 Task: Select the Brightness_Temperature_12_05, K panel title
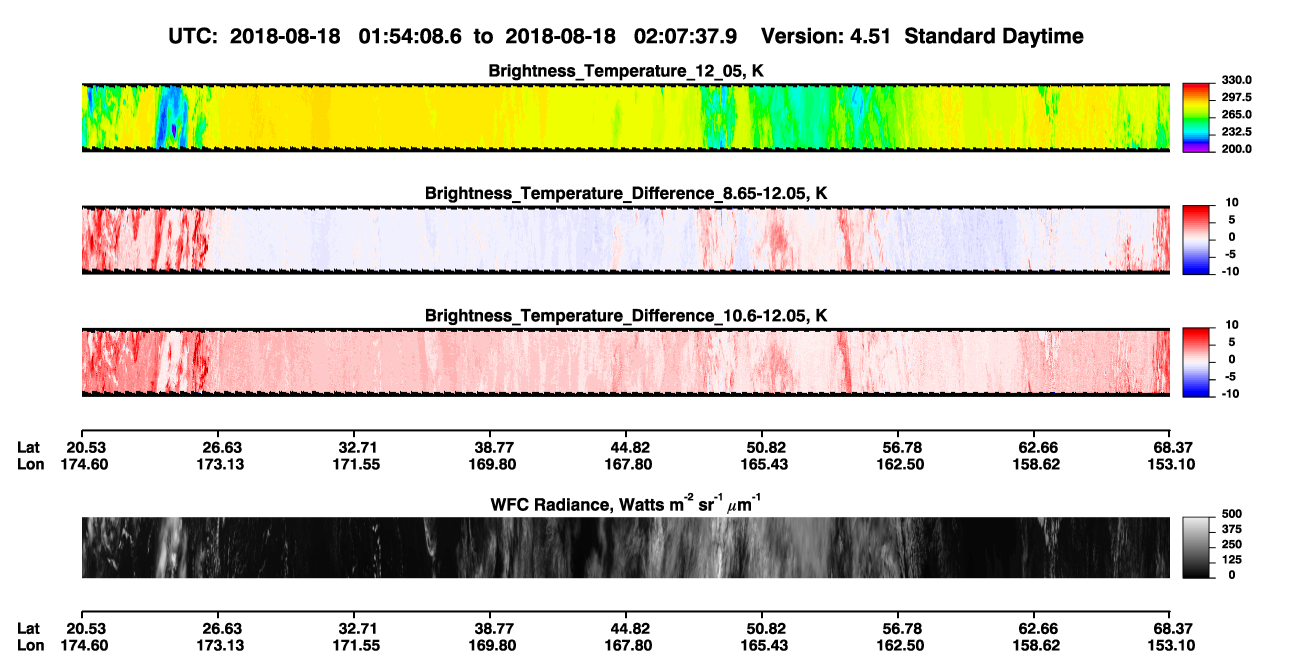point(626,71)
